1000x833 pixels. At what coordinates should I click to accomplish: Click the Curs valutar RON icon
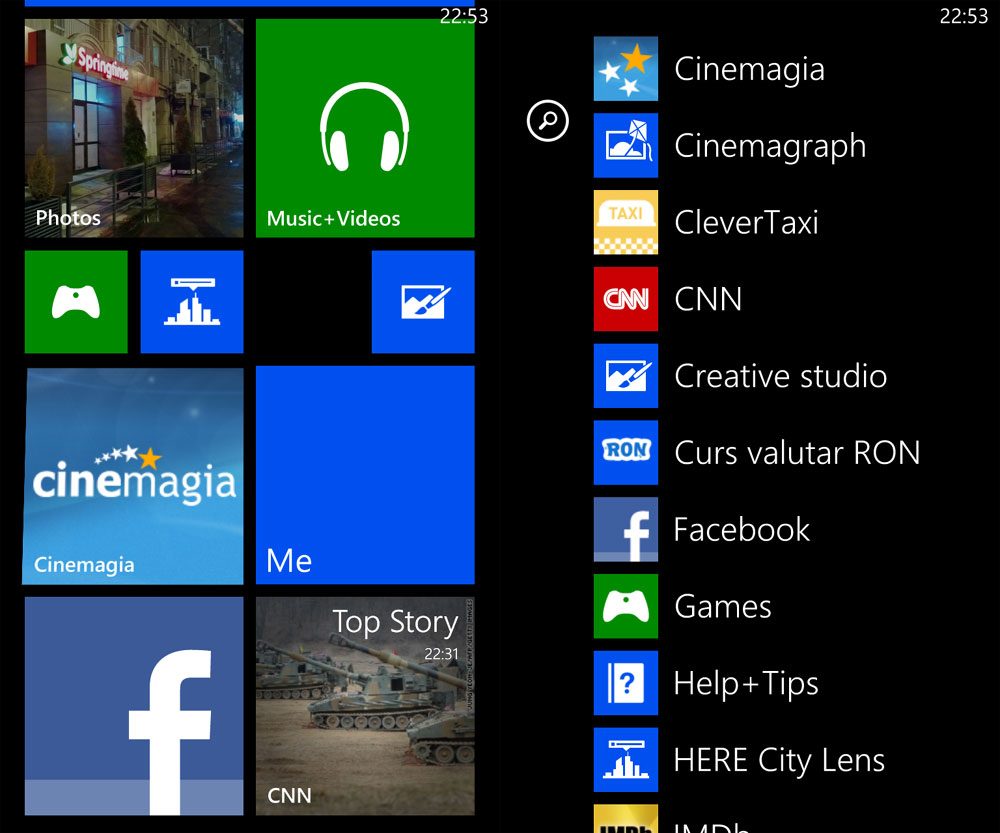click(x=626, y=452)
